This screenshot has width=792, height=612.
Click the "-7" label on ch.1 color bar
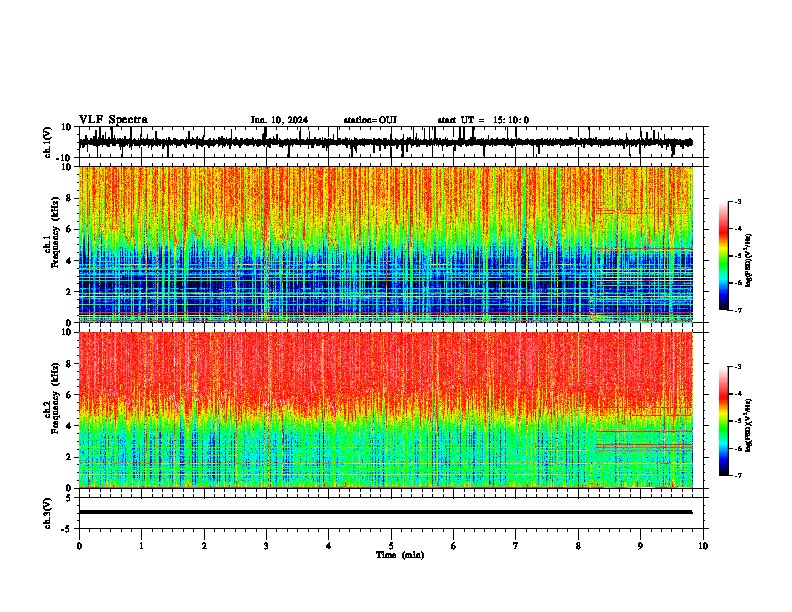click(738, 310)
